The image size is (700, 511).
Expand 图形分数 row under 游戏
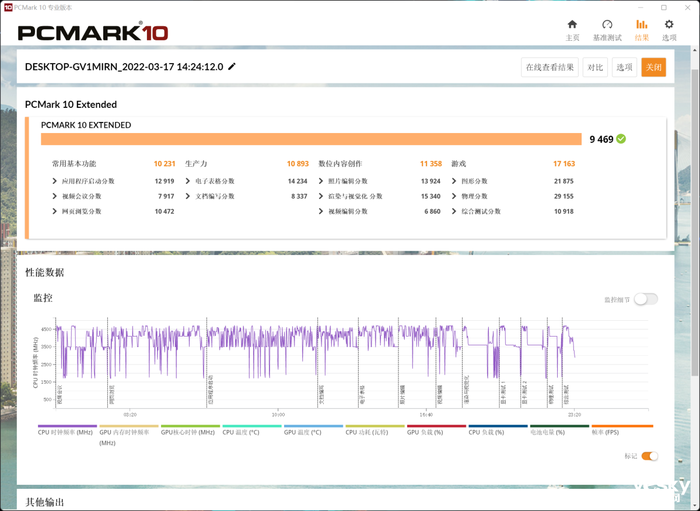point(454,181)
